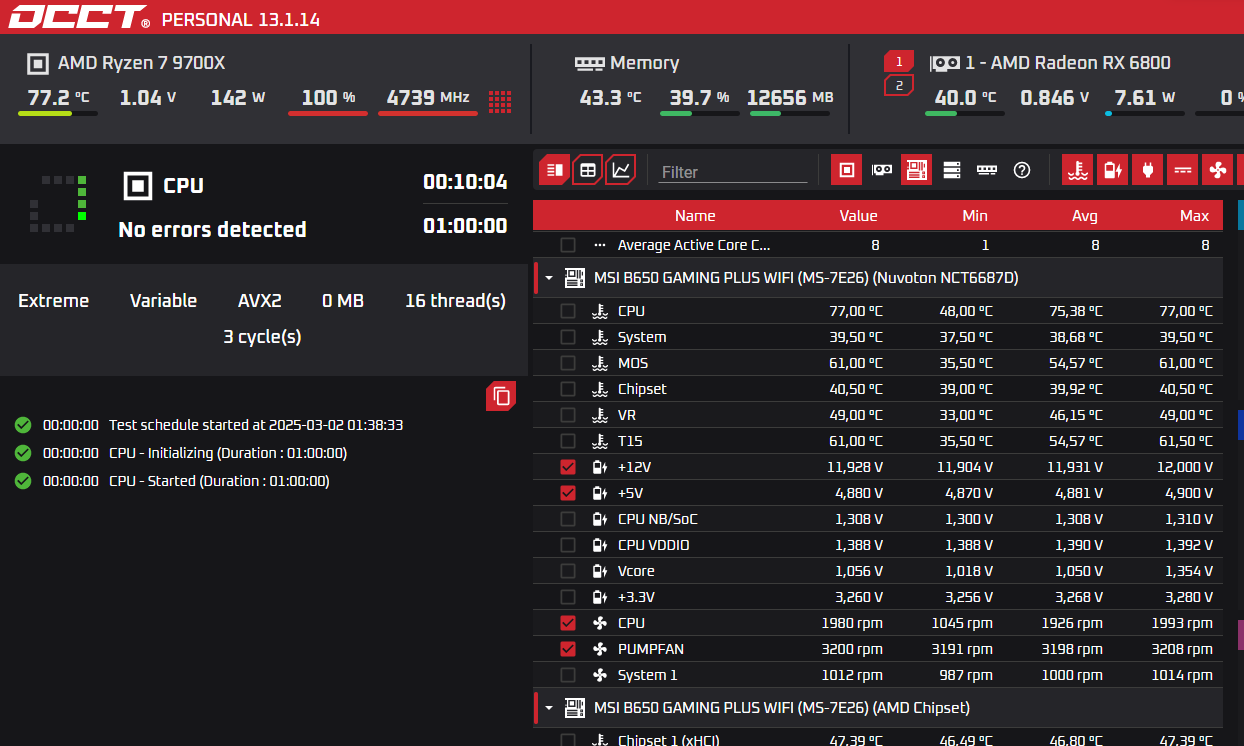Toggle the memory module sensor filter icon

[987, 170]
